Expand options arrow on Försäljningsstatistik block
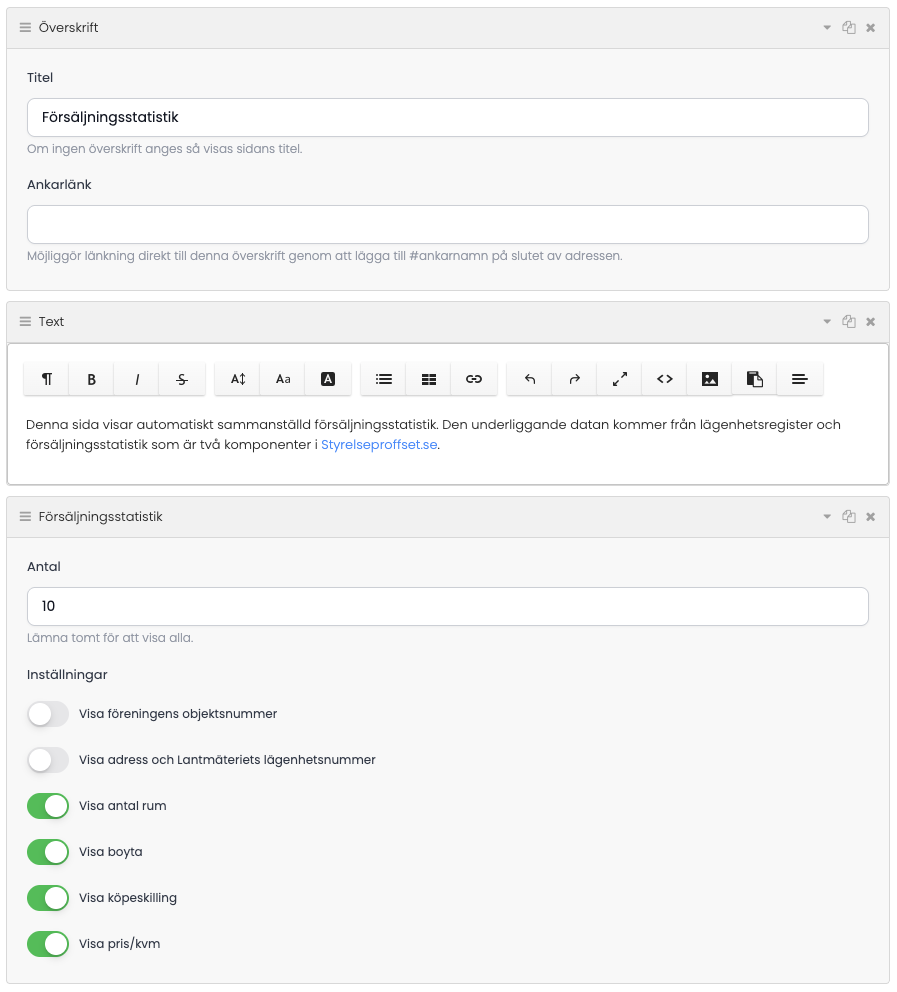 click(x=827, y=517)
